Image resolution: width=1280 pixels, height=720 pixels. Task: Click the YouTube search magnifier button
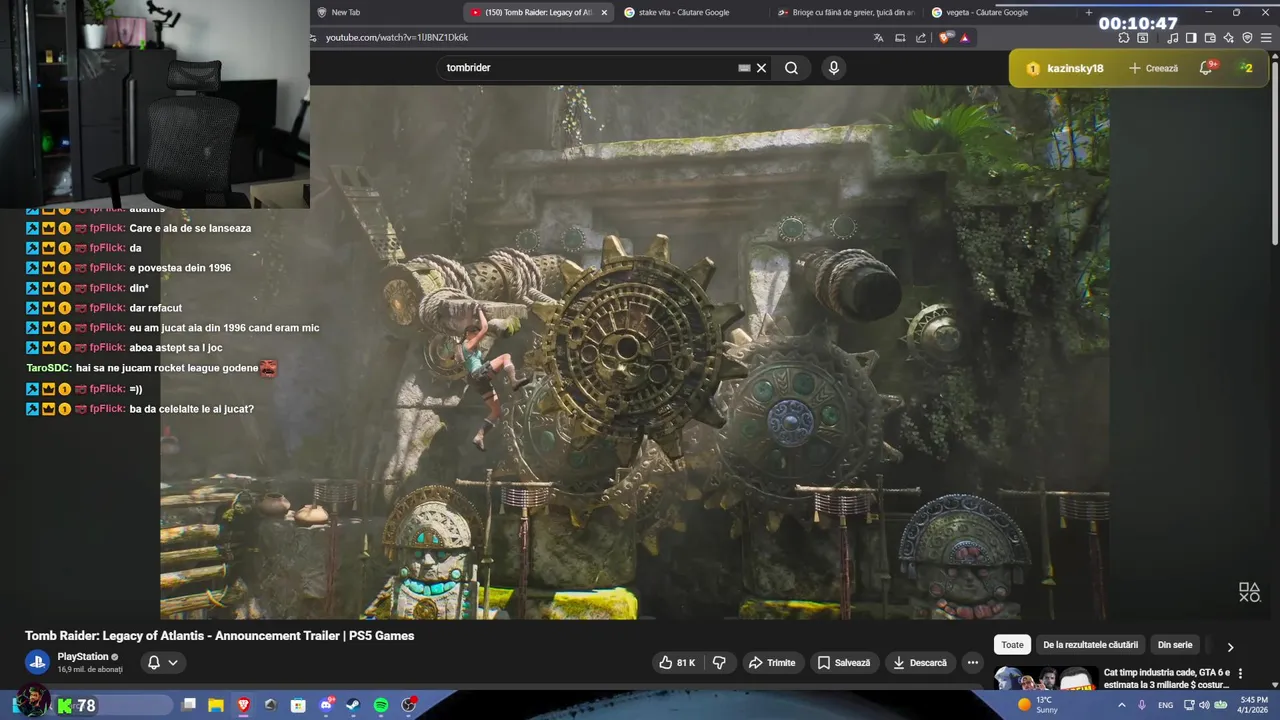(791, 68)
